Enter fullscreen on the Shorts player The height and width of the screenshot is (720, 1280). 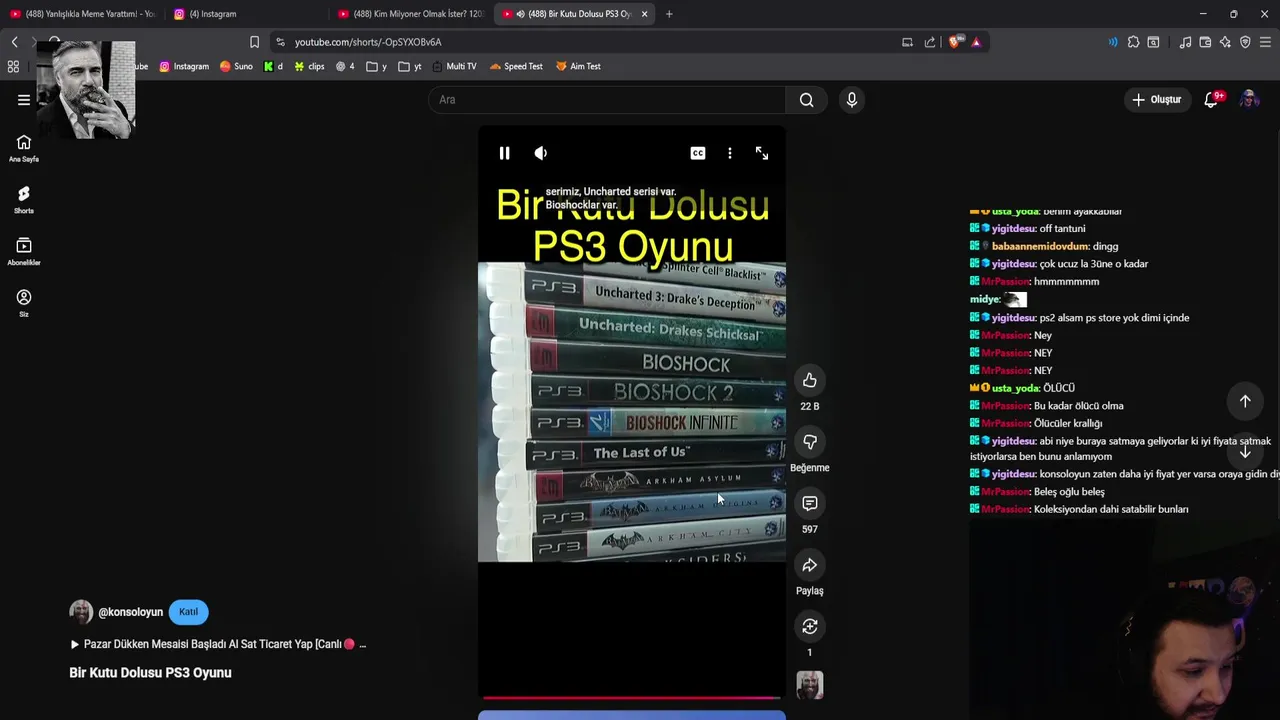pos(762,153)
